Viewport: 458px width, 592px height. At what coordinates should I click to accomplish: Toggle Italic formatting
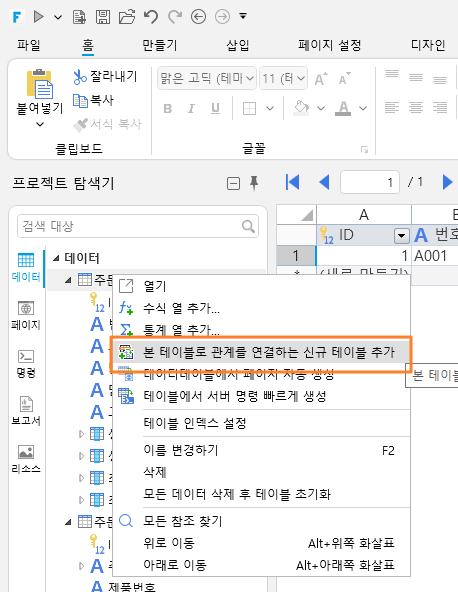191,109
